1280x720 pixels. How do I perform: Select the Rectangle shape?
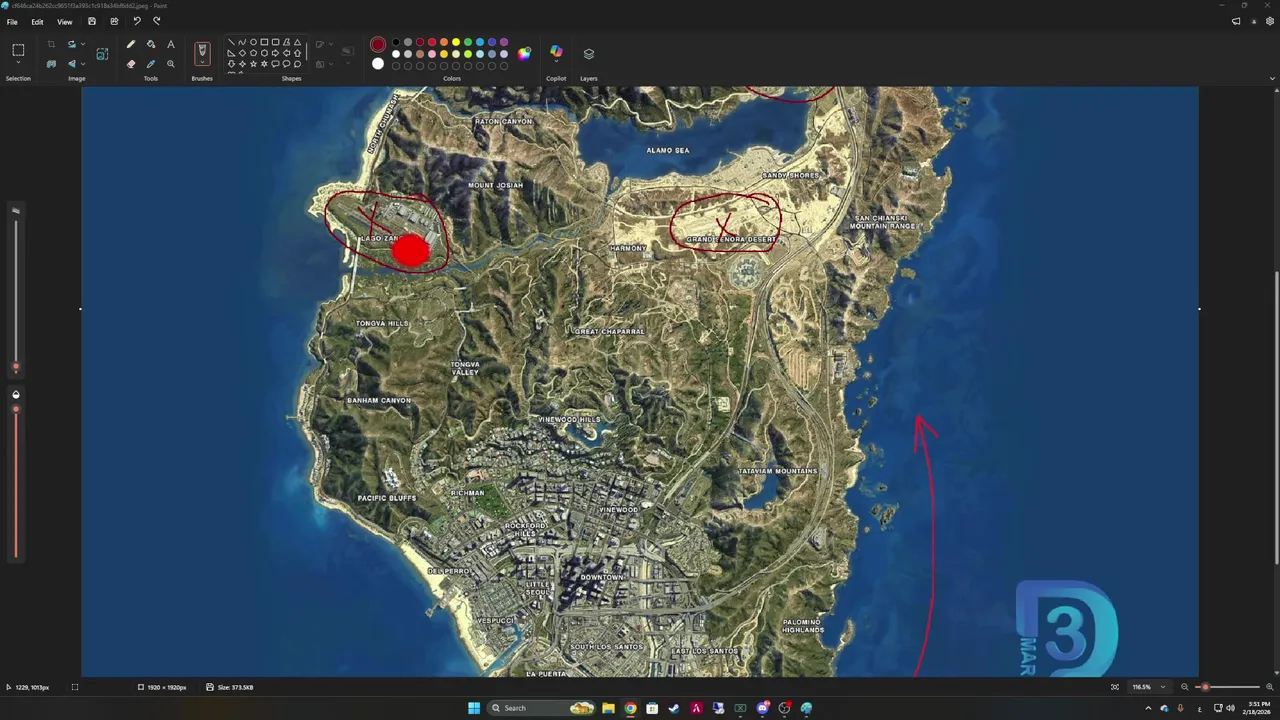click(264, 42)
